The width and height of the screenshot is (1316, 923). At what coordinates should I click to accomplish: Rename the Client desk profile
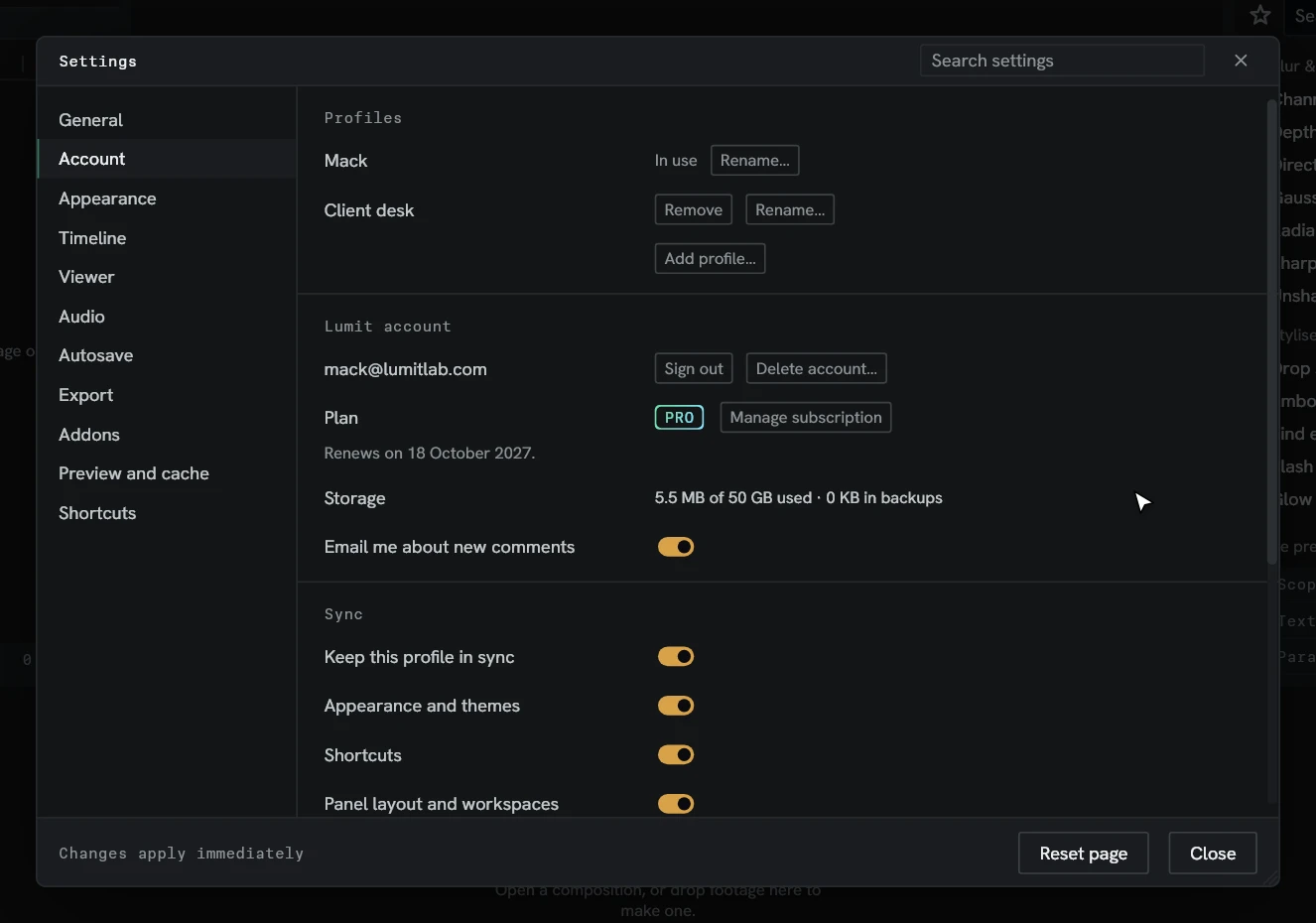(x=790, y=209)
